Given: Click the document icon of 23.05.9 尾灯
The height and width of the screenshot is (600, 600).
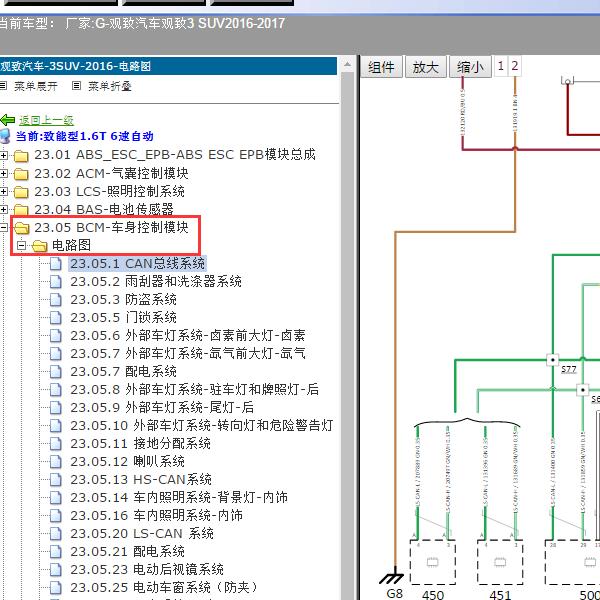Looking at the screenshot, I should coord(56,408).
